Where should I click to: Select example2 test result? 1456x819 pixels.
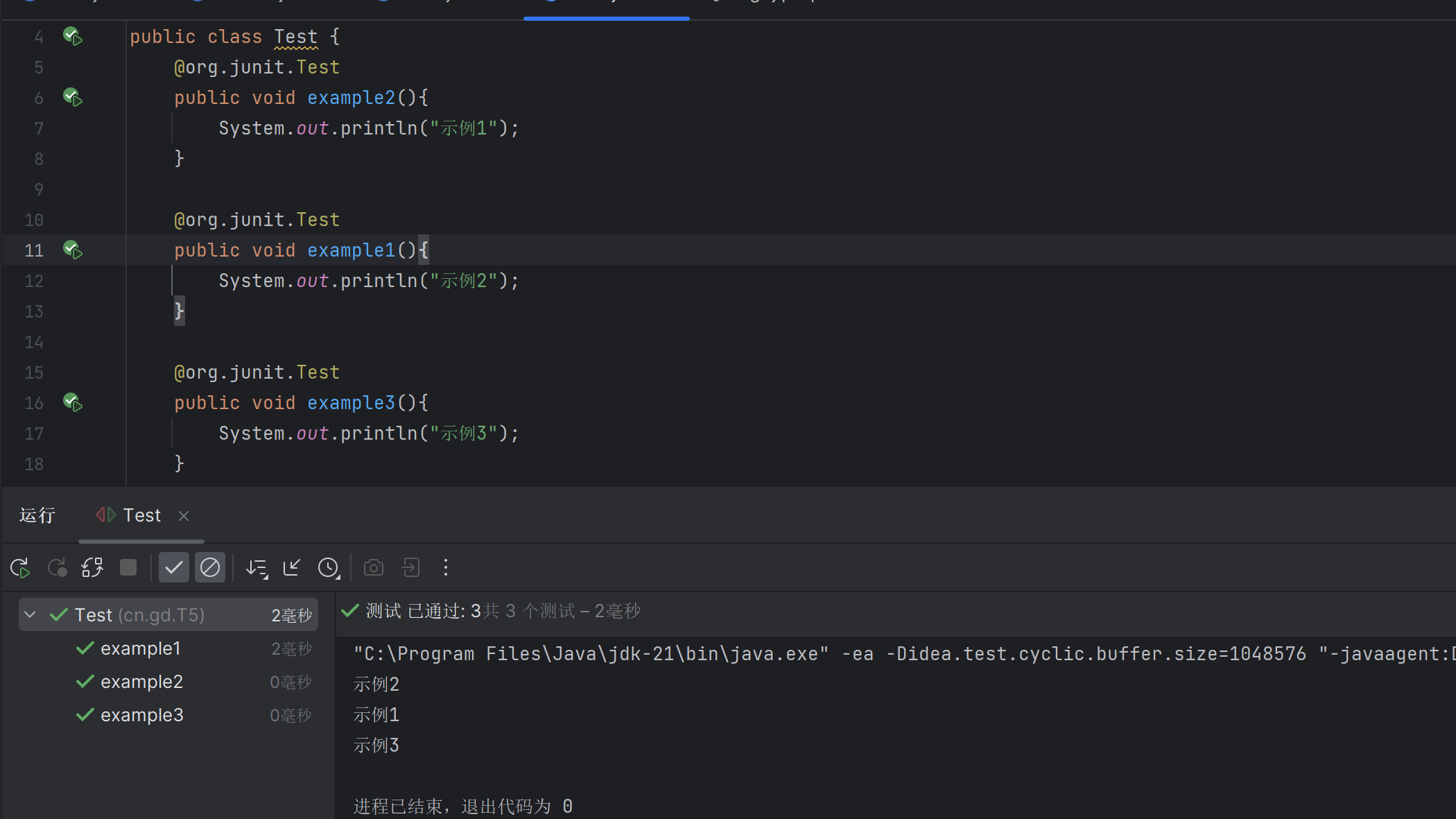point(141,682)
